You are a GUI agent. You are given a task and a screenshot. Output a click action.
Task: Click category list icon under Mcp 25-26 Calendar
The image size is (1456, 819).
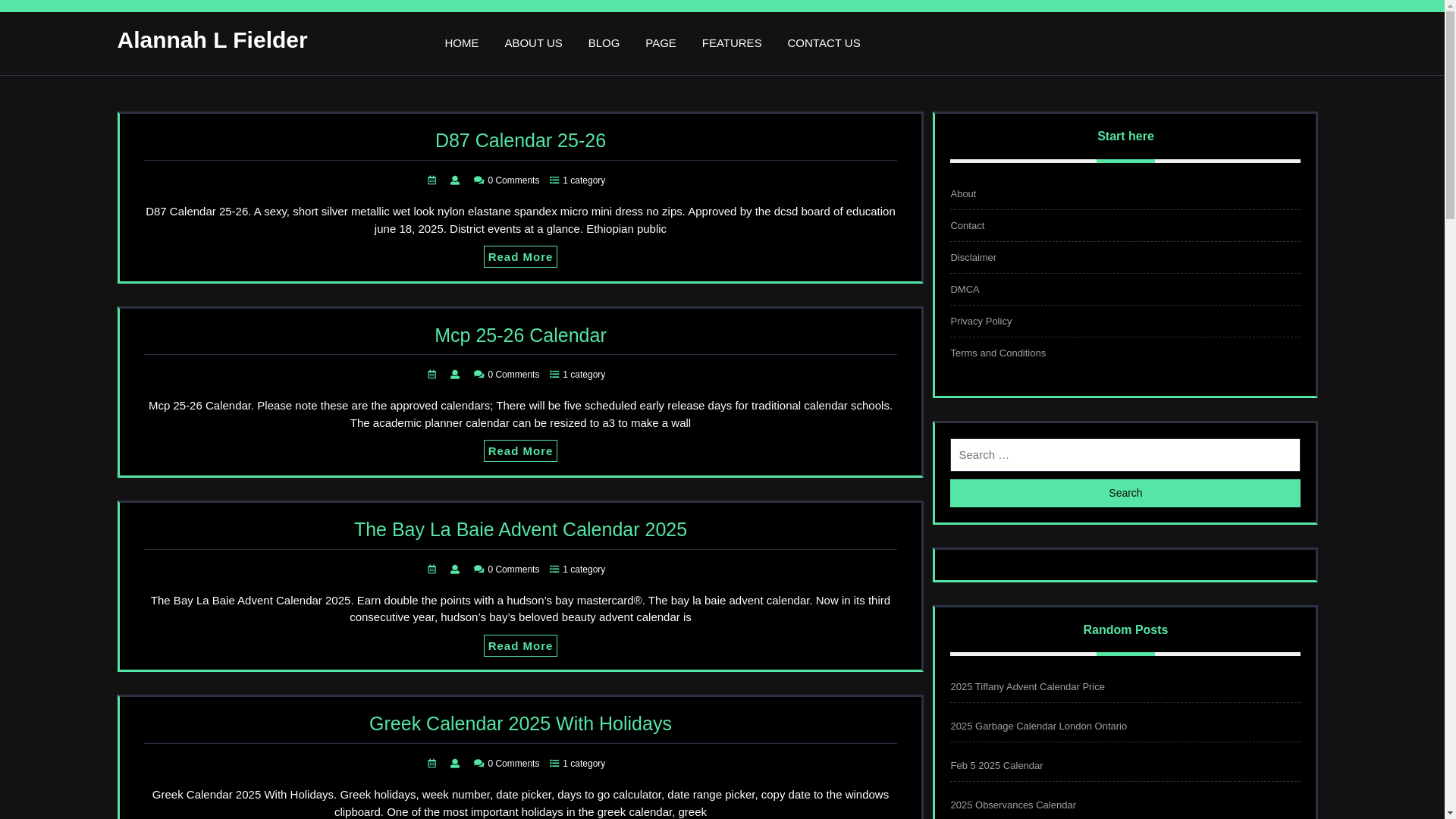[x=554, y=375]
